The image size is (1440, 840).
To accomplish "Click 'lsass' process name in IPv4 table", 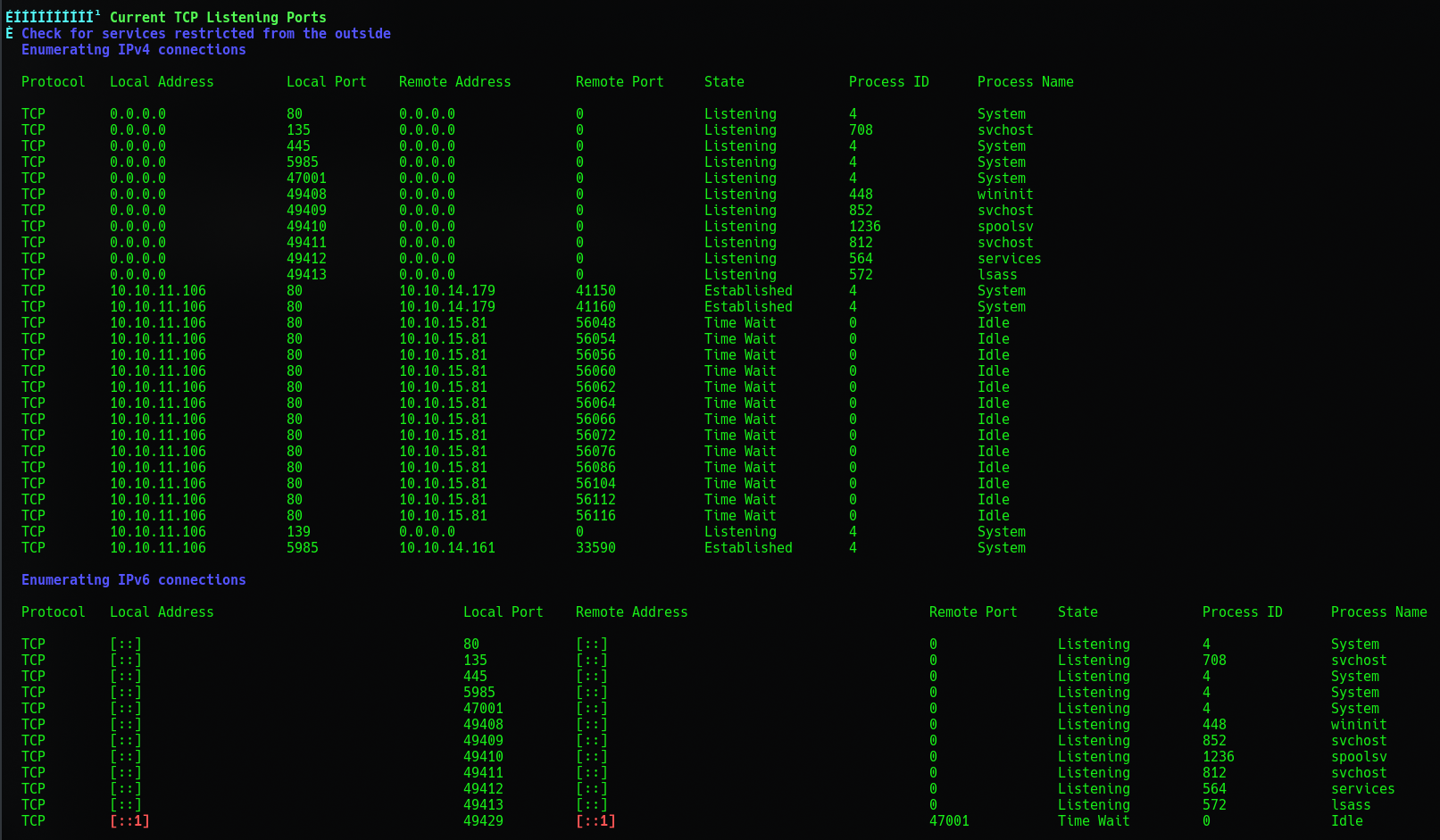I will tap(997, 274).
